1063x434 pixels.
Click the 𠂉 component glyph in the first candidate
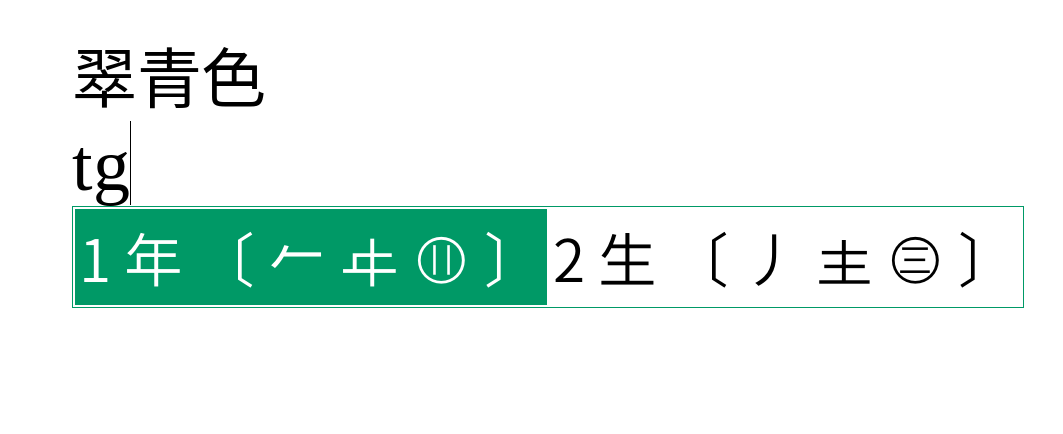[x=296, y=259]
